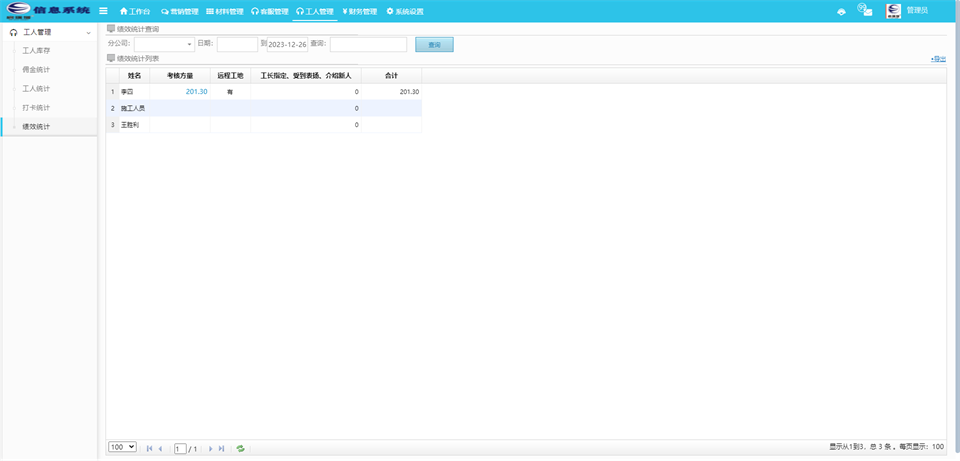Click the start date input field
The width and height of the screenshot is (960, 461).
coord(237,45)
